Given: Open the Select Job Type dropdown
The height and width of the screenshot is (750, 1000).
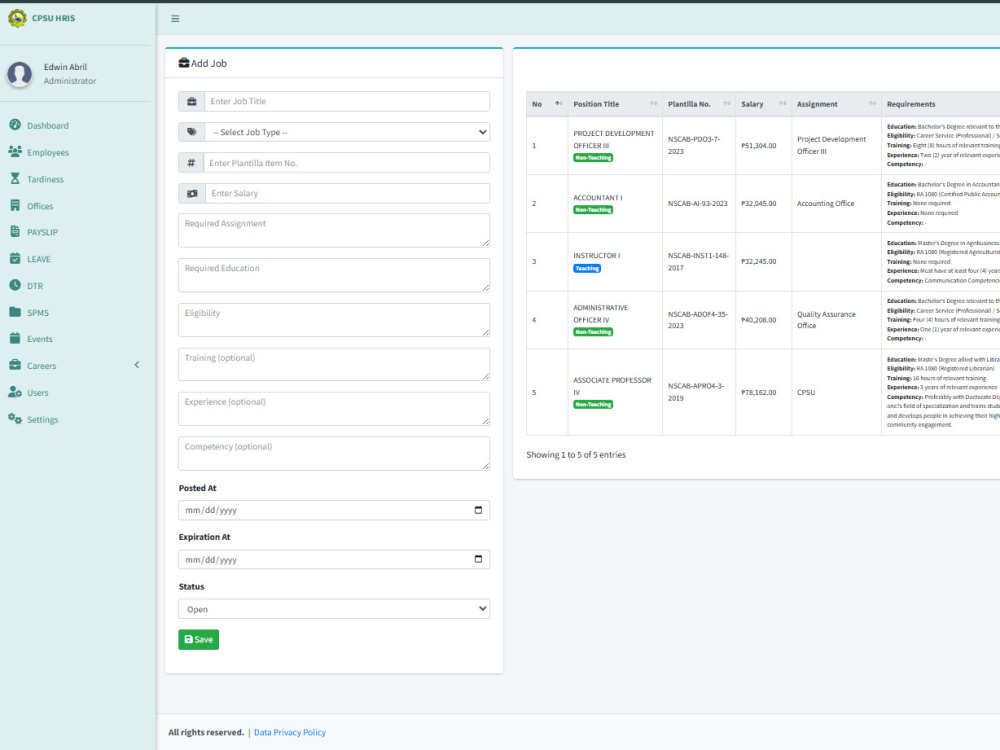Looking at the screenshot, I should coord(347,132).
